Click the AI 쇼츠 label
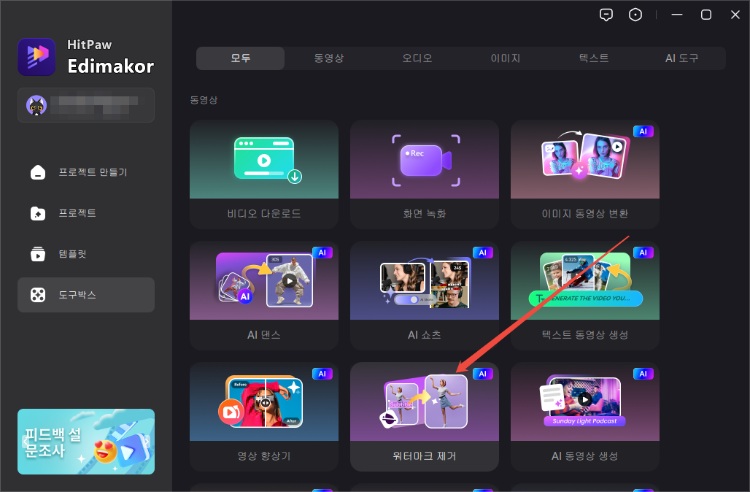750x492 pixels. (424, 335)
